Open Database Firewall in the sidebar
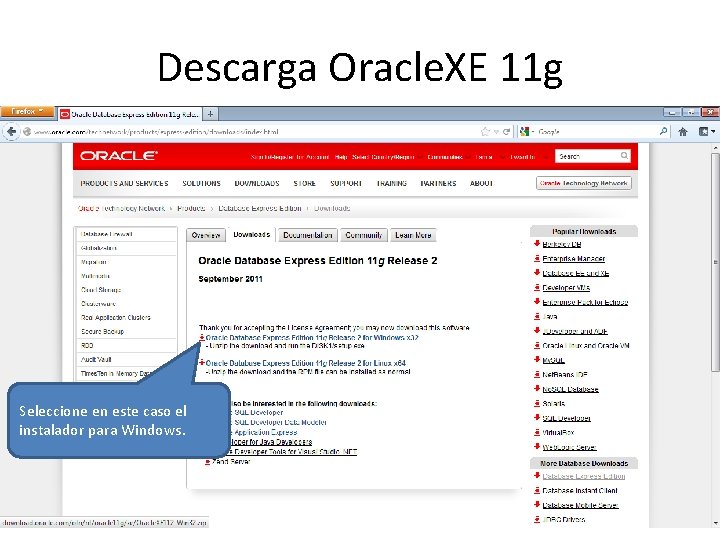Screen dimensions: 720x540 (x=107, y=234)
